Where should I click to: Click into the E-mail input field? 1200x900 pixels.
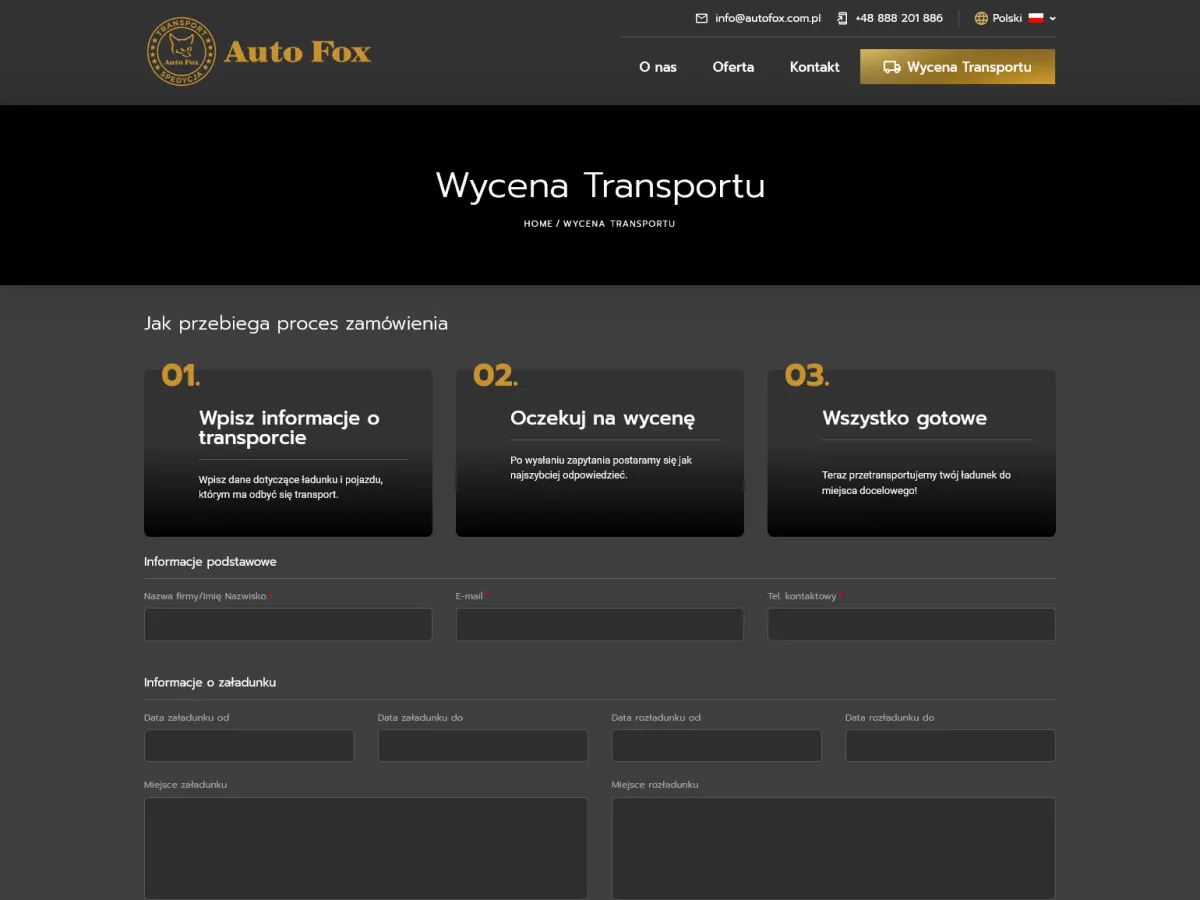tap(599, 624)
